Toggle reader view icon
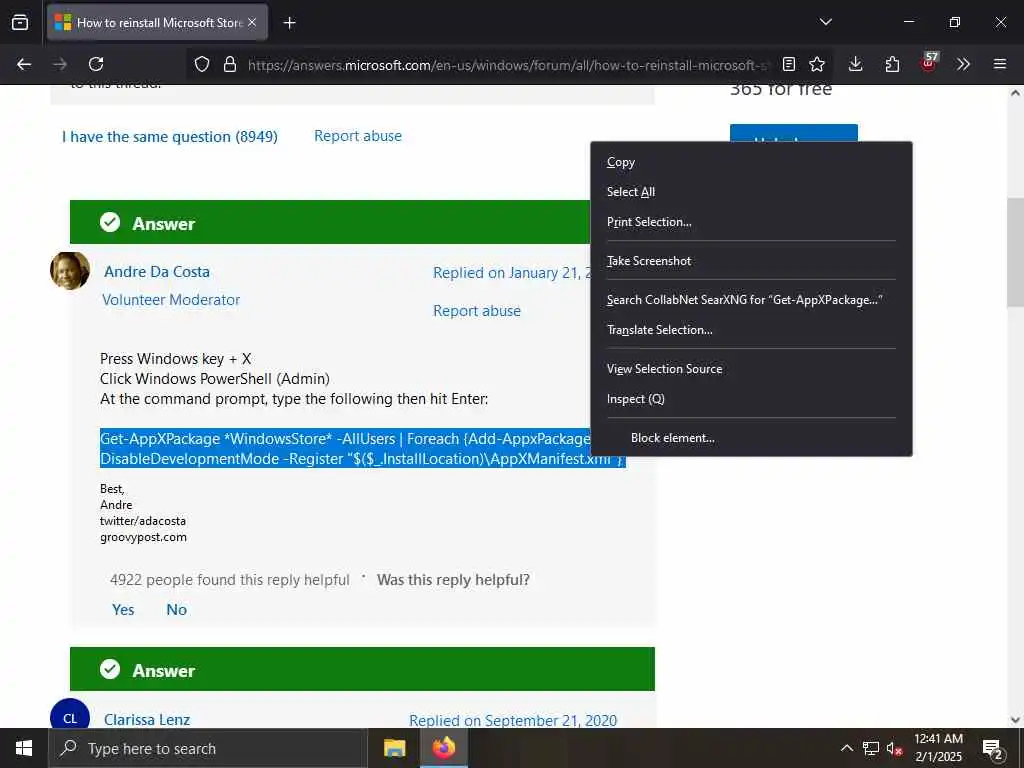 click(789, 64)
